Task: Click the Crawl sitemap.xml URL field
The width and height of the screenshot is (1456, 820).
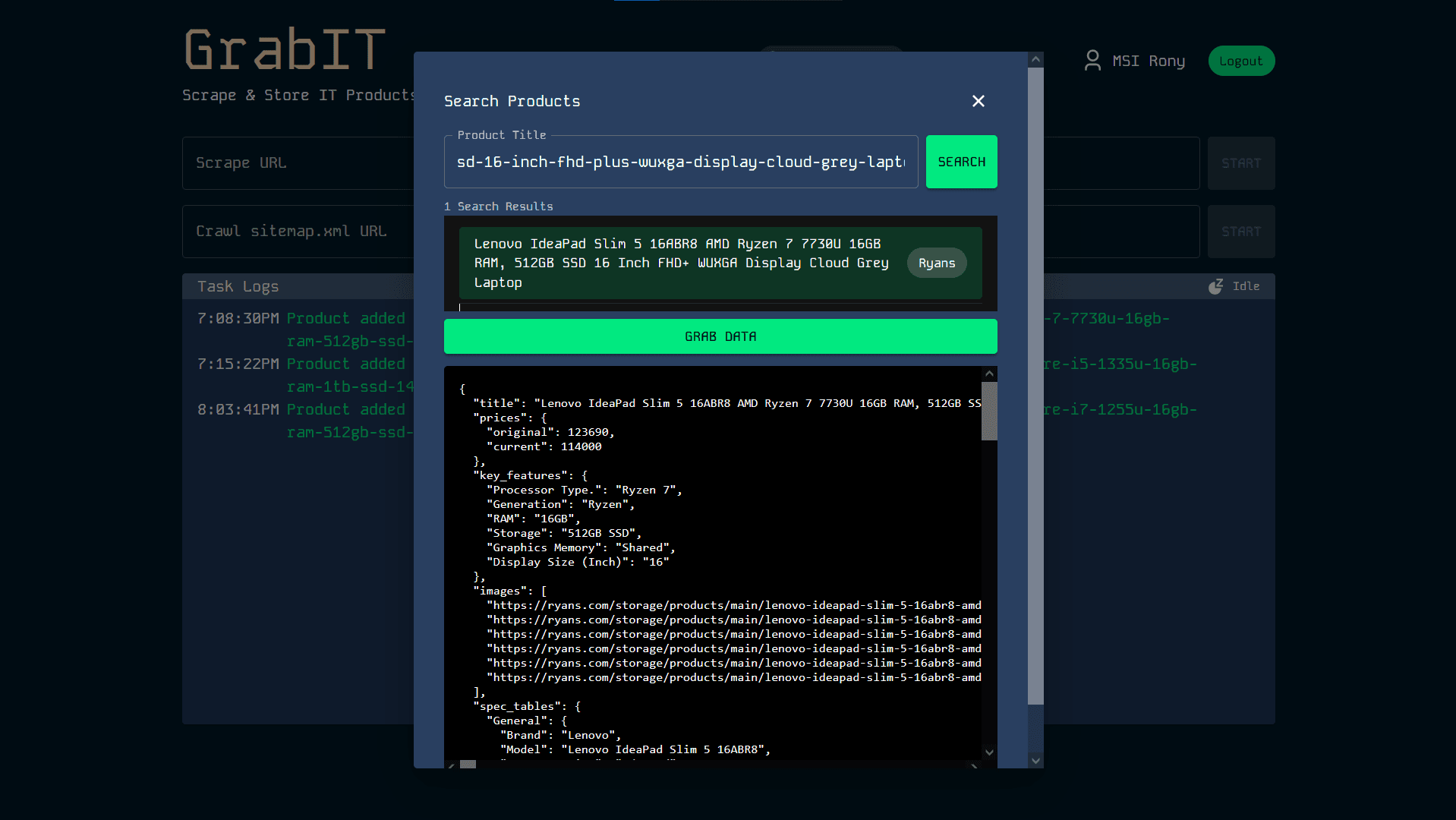Action: [298, 232]
